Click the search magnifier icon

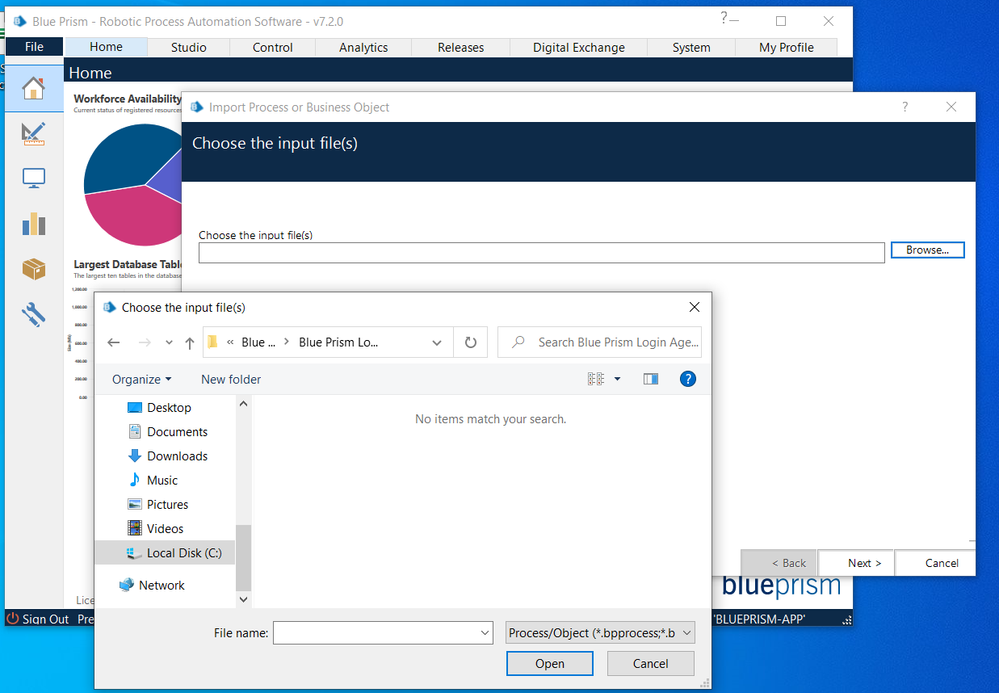[x=519, y=342]
